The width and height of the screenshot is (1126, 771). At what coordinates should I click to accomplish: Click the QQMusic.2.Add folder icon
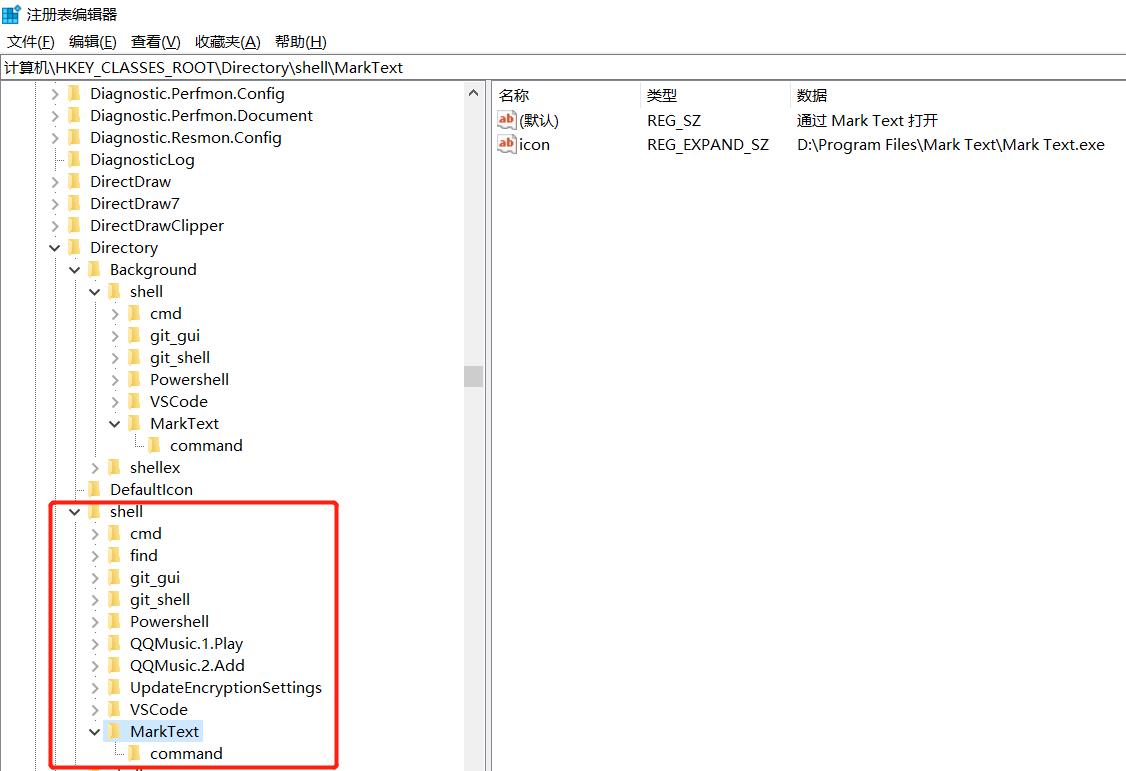[114, 665]
